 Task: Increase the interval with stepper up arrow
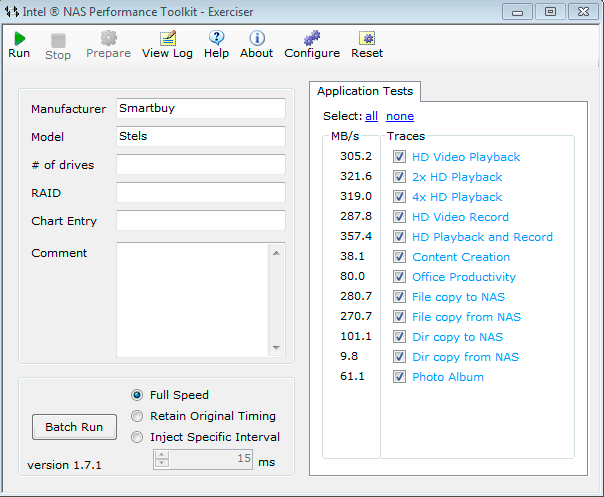coord(162,455)
